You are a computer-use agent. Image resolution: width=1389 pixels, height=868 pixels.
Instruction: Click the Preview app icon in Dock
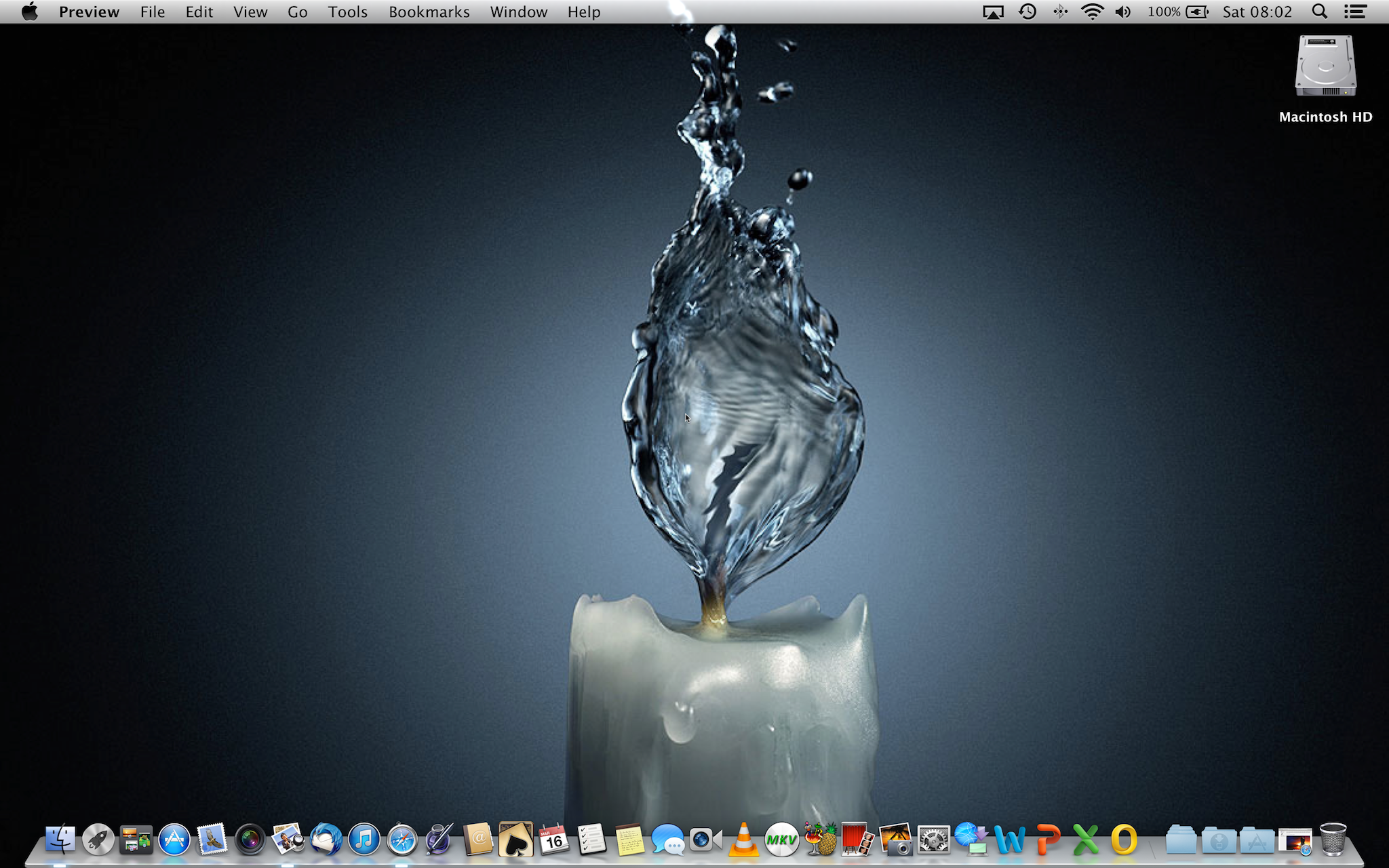pyautogui.click(x=288, y=840)
